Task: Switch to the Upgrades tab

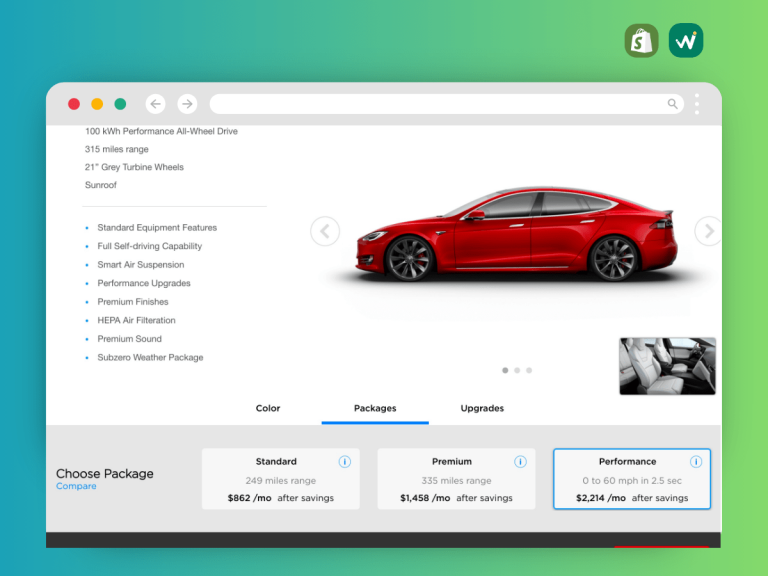Action: [x=482, y=408]
